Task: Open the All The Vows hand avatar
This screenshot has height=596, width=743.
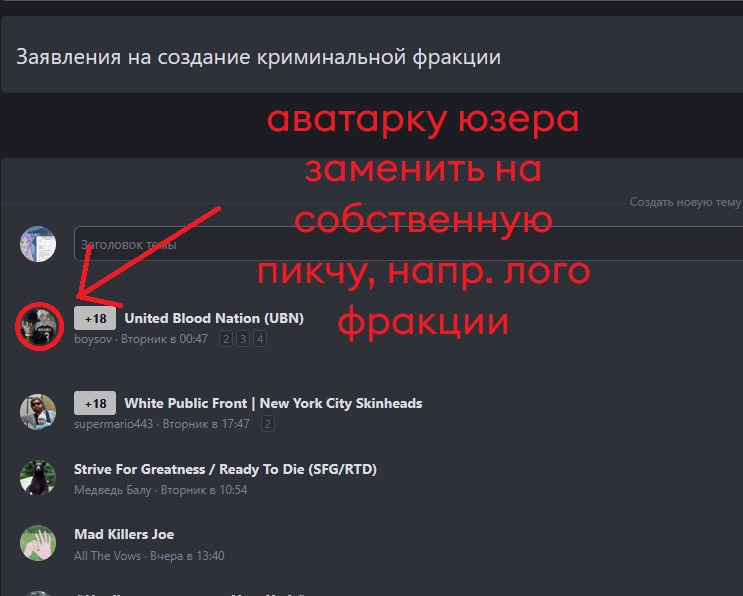Action: coord(38,543)
